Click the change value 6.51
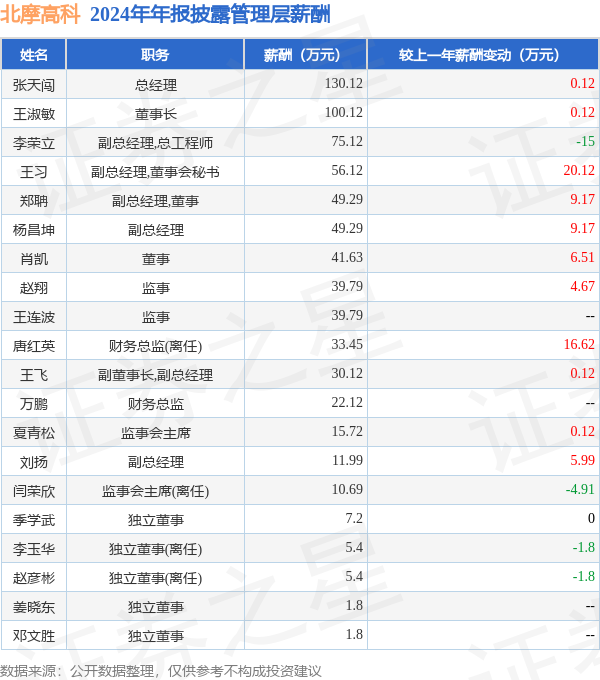The width and height of the screenshot is (600, 680). coord(582,258)
